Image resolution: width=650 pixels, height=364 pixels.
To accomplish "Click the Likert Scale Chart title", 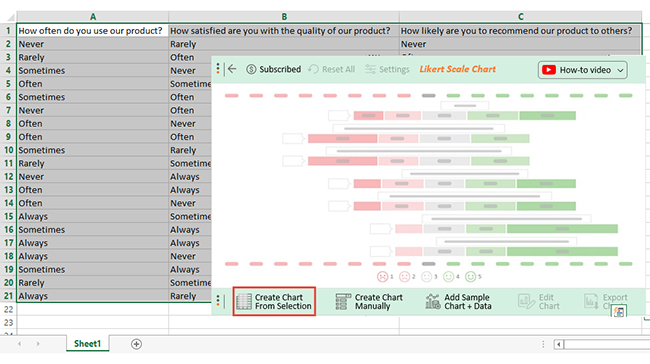I will 457,69.
